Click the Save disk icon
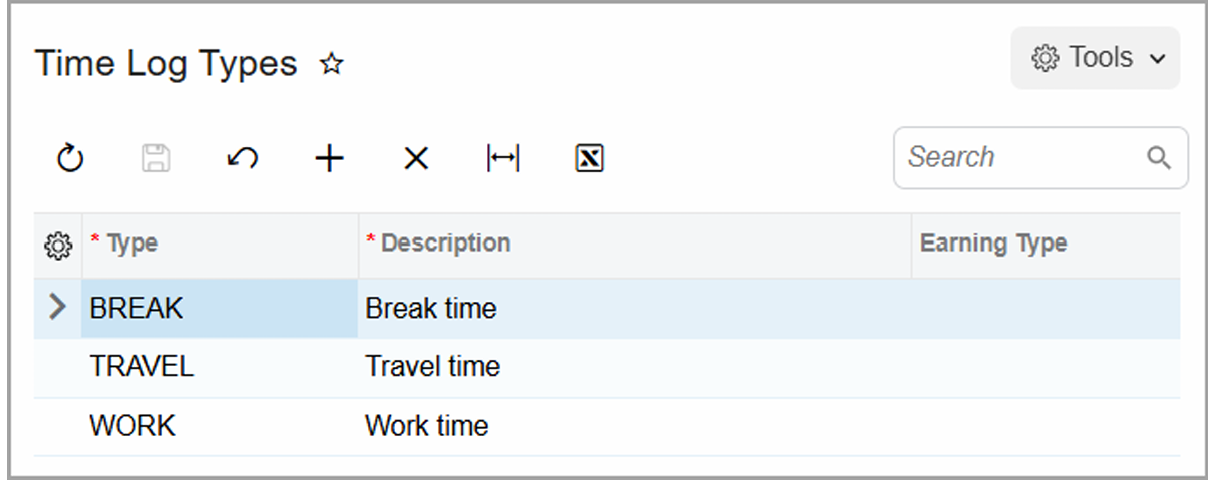The width and height of the screenshot is (1212, 484). click(156, 158)
